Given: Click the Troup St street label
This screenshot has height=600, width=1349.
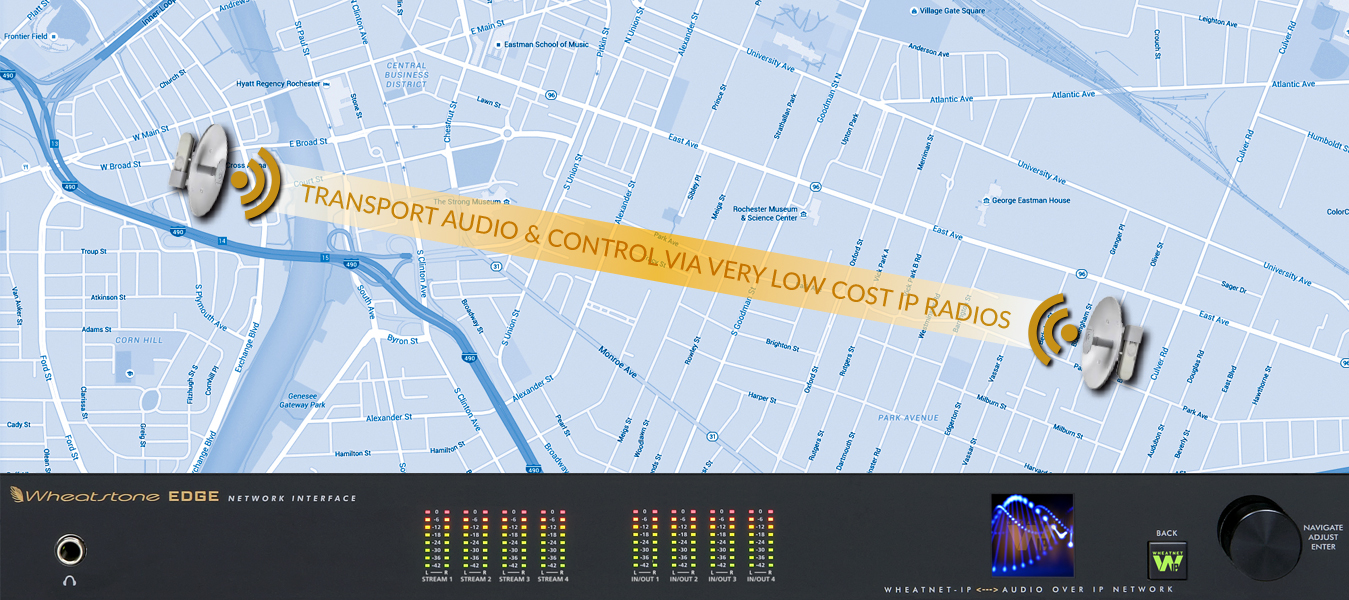Looking at the screenshot, I should click(x=94, y=252).
